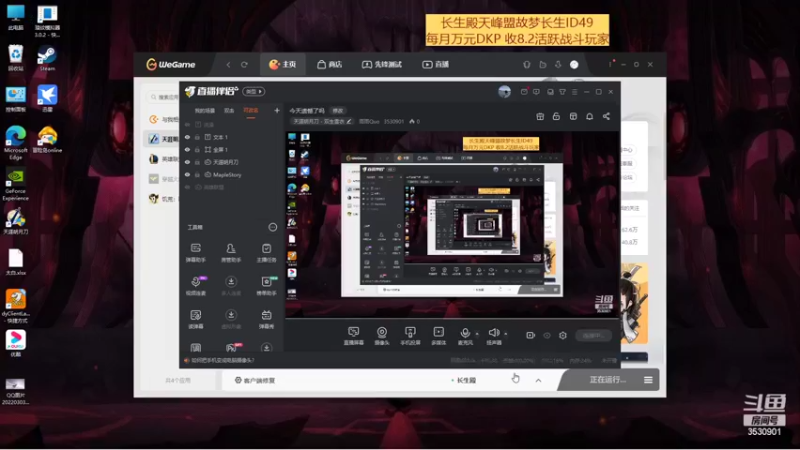Click the 修改 button next to stream title
This screenshot has width=800, height=450.
338,111
